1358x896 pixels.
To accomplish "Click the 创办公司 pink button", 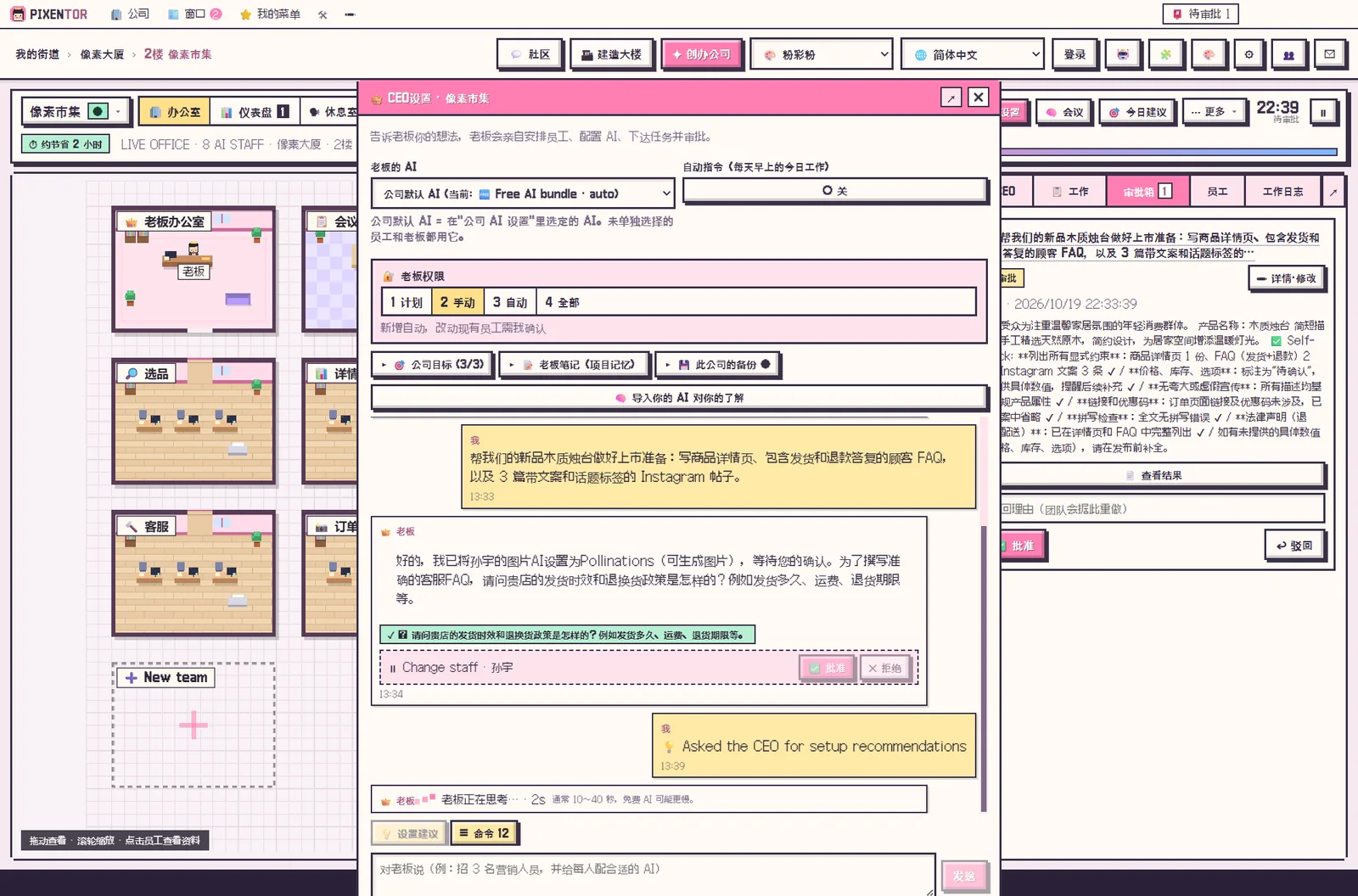I will point(702,54).
